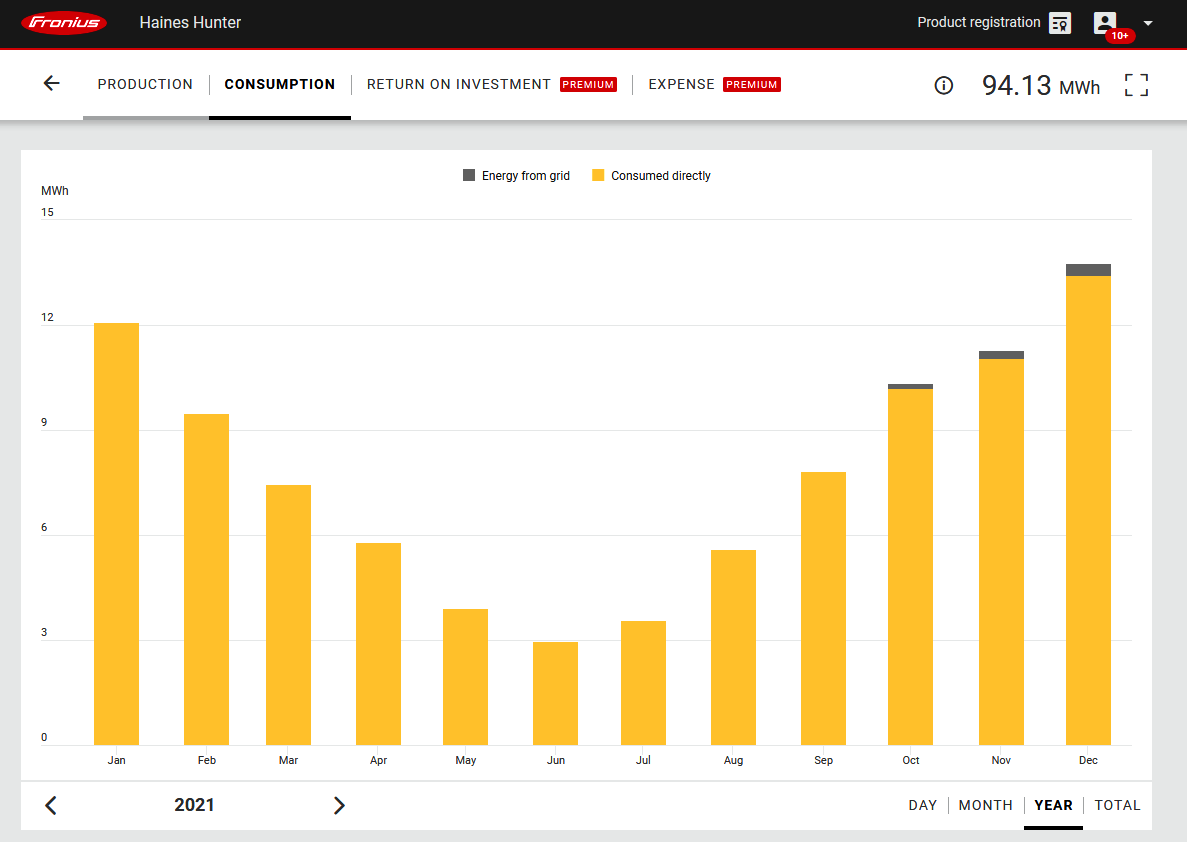Image resolution: width=1187 pixels, height=842 pixels.
Task: Open Return on Investment premium tab
Action: click(459, 84)
